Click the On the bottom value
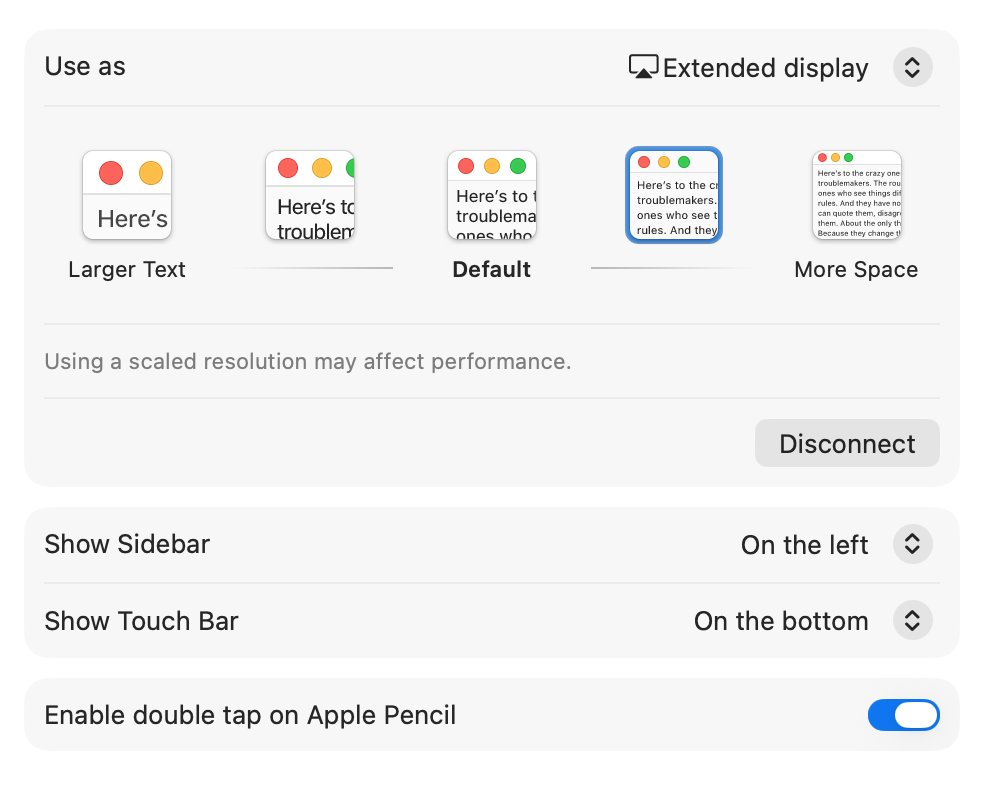The width and height of the screenshot is (982, 790). click(781, 621)
